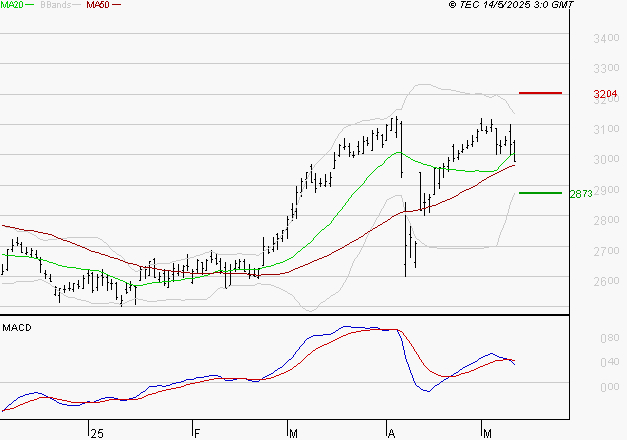Click the green support line marker
This screenshot has height=440, width=627.
pyautogui.click(x=540, y=193)
